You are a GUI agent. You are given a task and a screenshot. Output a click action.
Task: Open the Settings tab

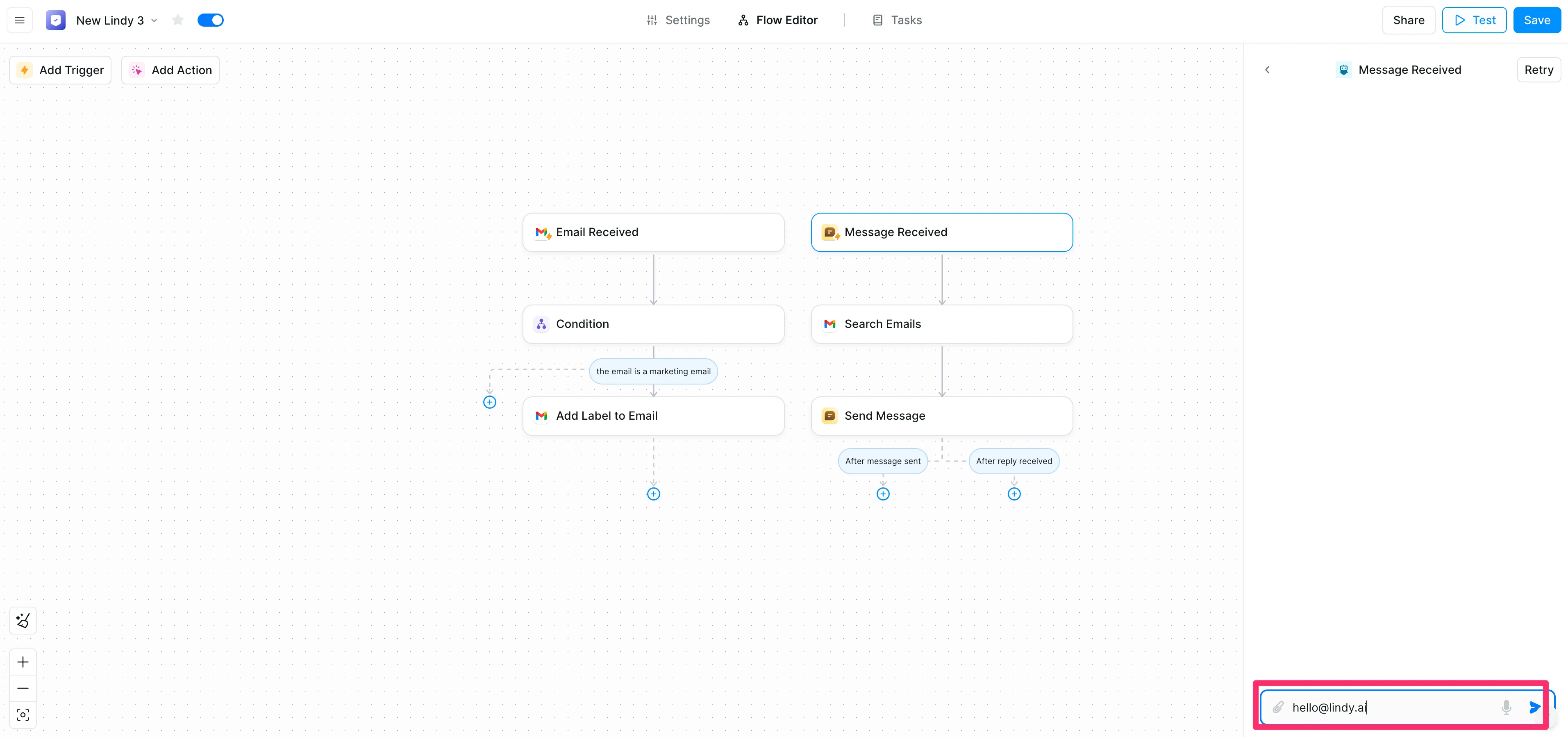pyautogui.click(x=678, y=20)
